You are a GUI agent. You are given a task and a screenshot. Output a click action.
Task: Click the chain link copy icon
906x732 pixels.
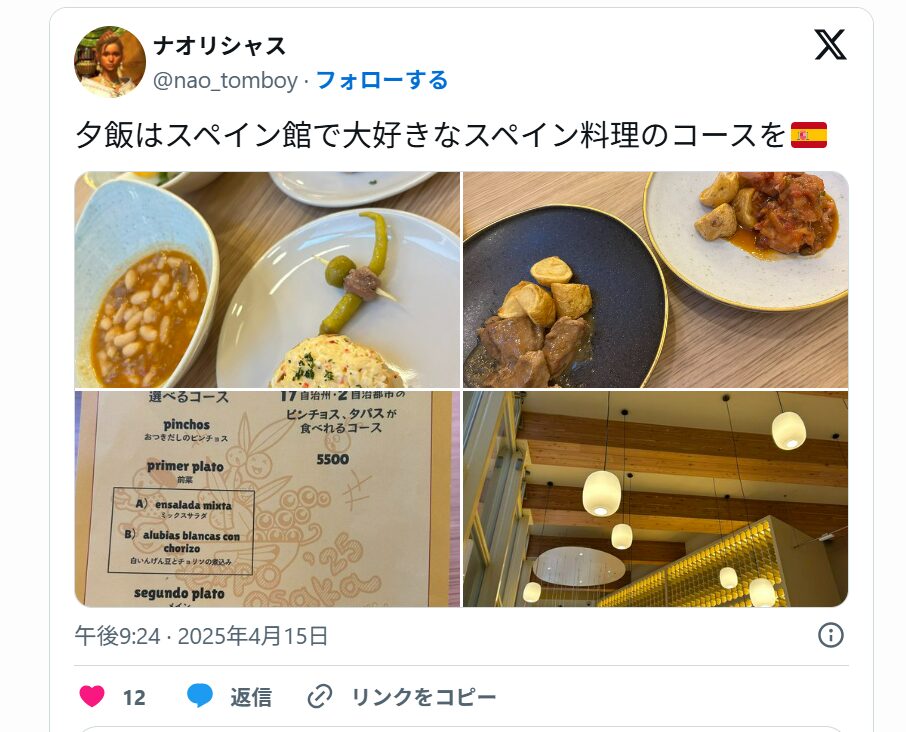point(320,696)
